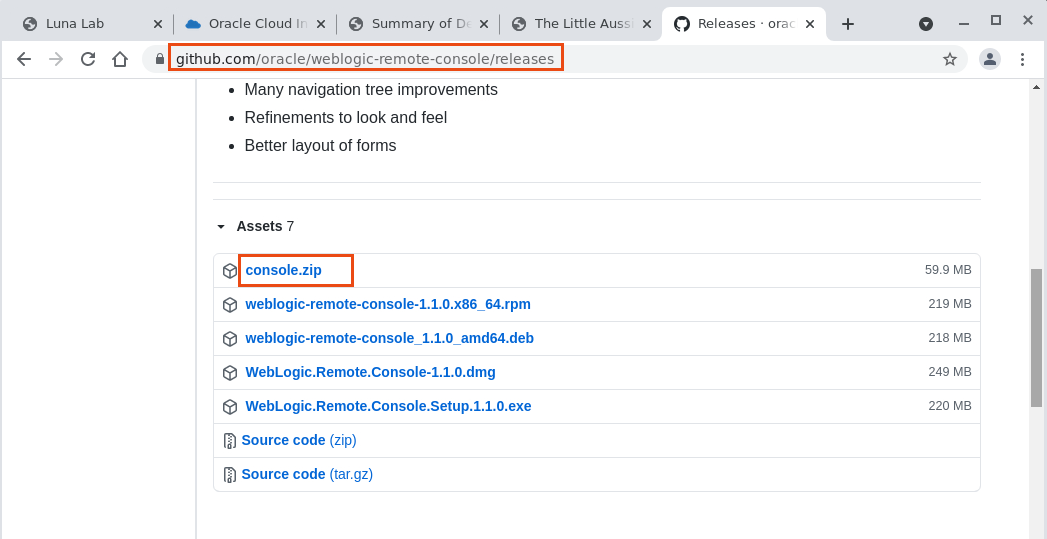Open the tab search dropdown arrow
1047x539 pixels.
click(925, 24)
